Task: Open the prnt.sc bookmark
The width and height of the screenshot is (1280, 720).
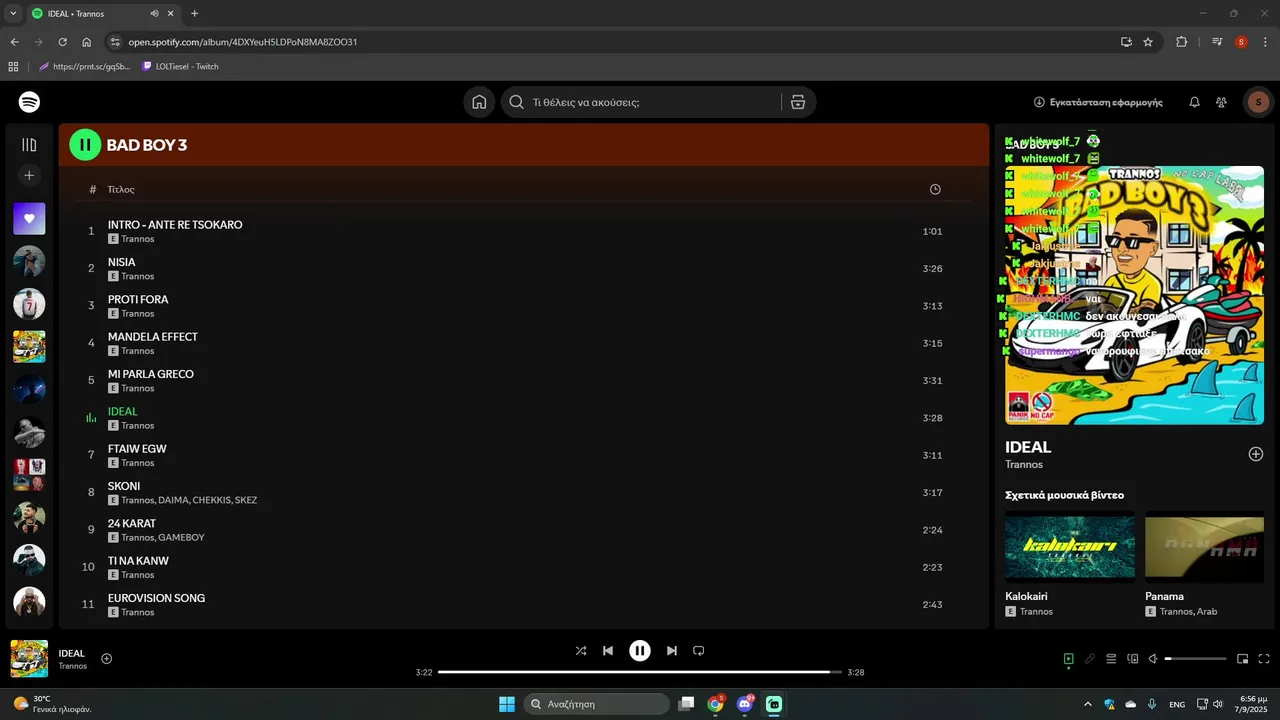Action: click(84, 67)
